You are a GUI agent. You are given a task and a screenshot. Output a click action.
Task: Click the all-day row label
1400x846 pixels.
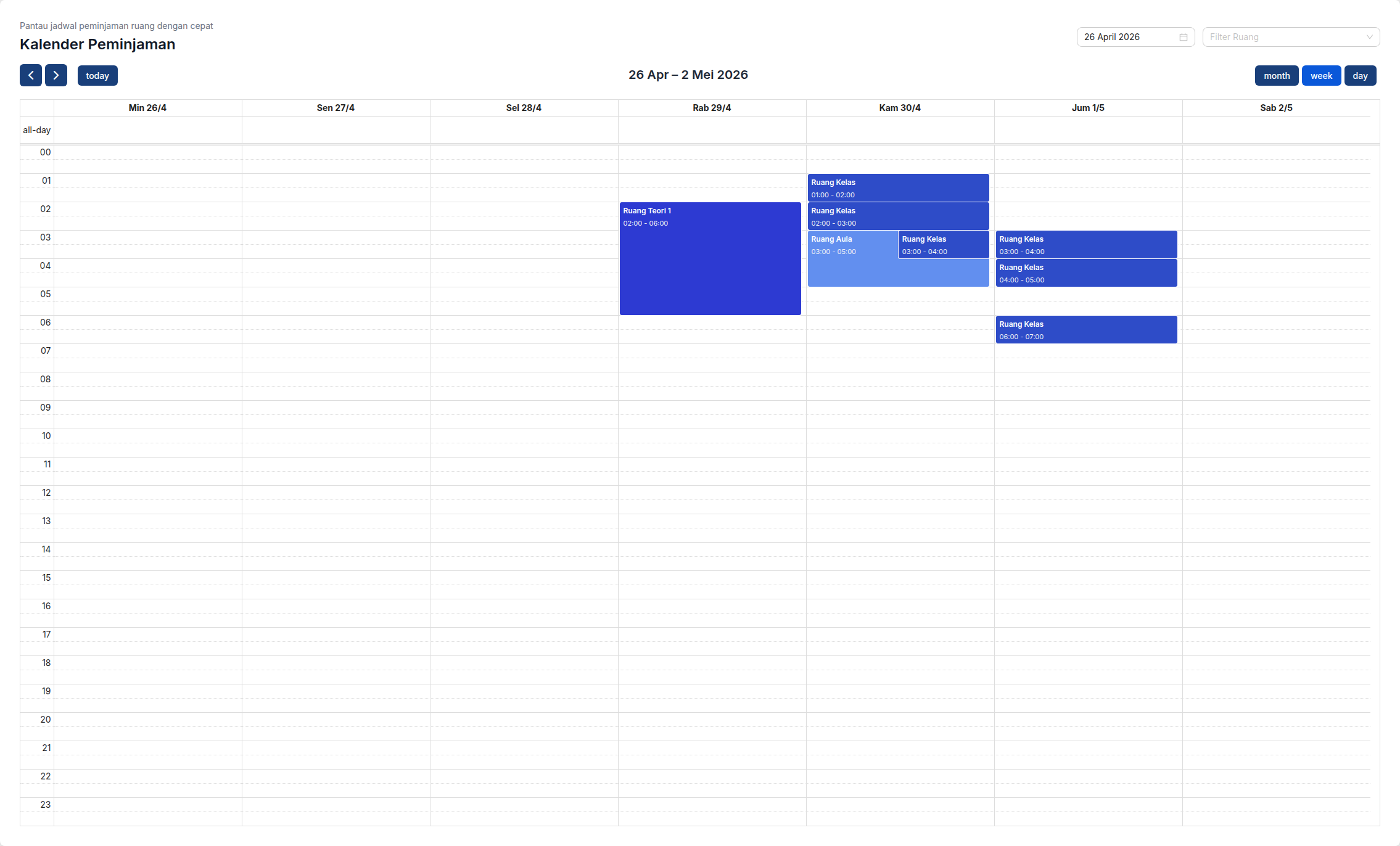[x=37, y=130]
